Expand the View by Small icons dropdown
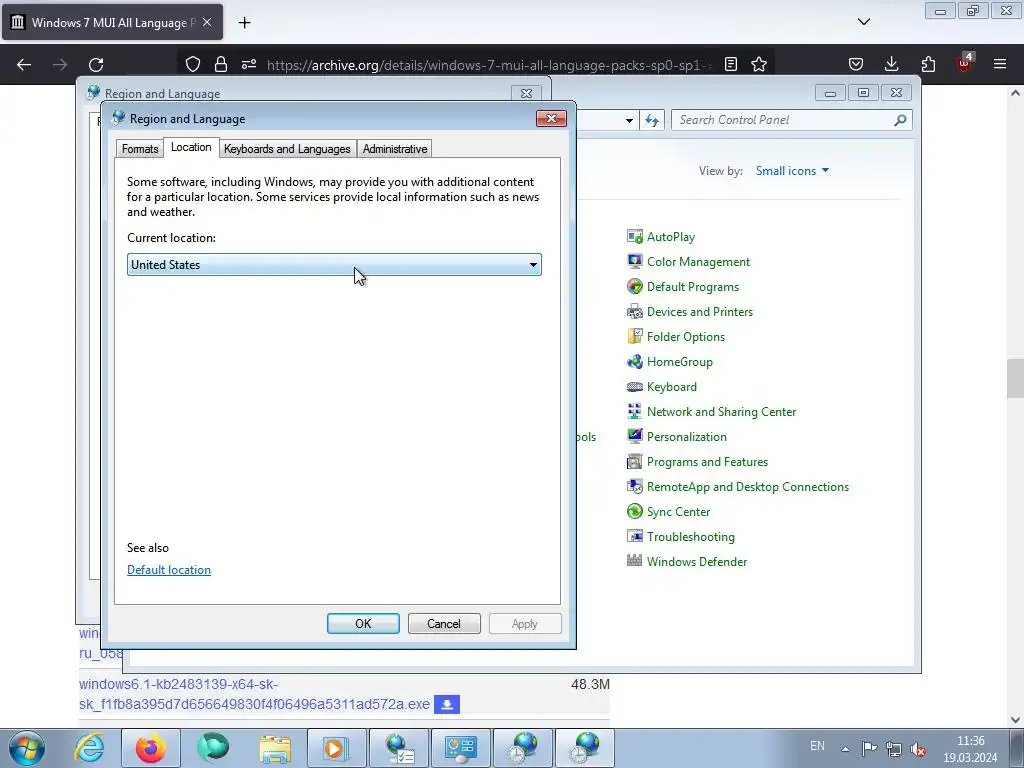The width and height of the screenshot is (1024, 768). click(792, 171)
